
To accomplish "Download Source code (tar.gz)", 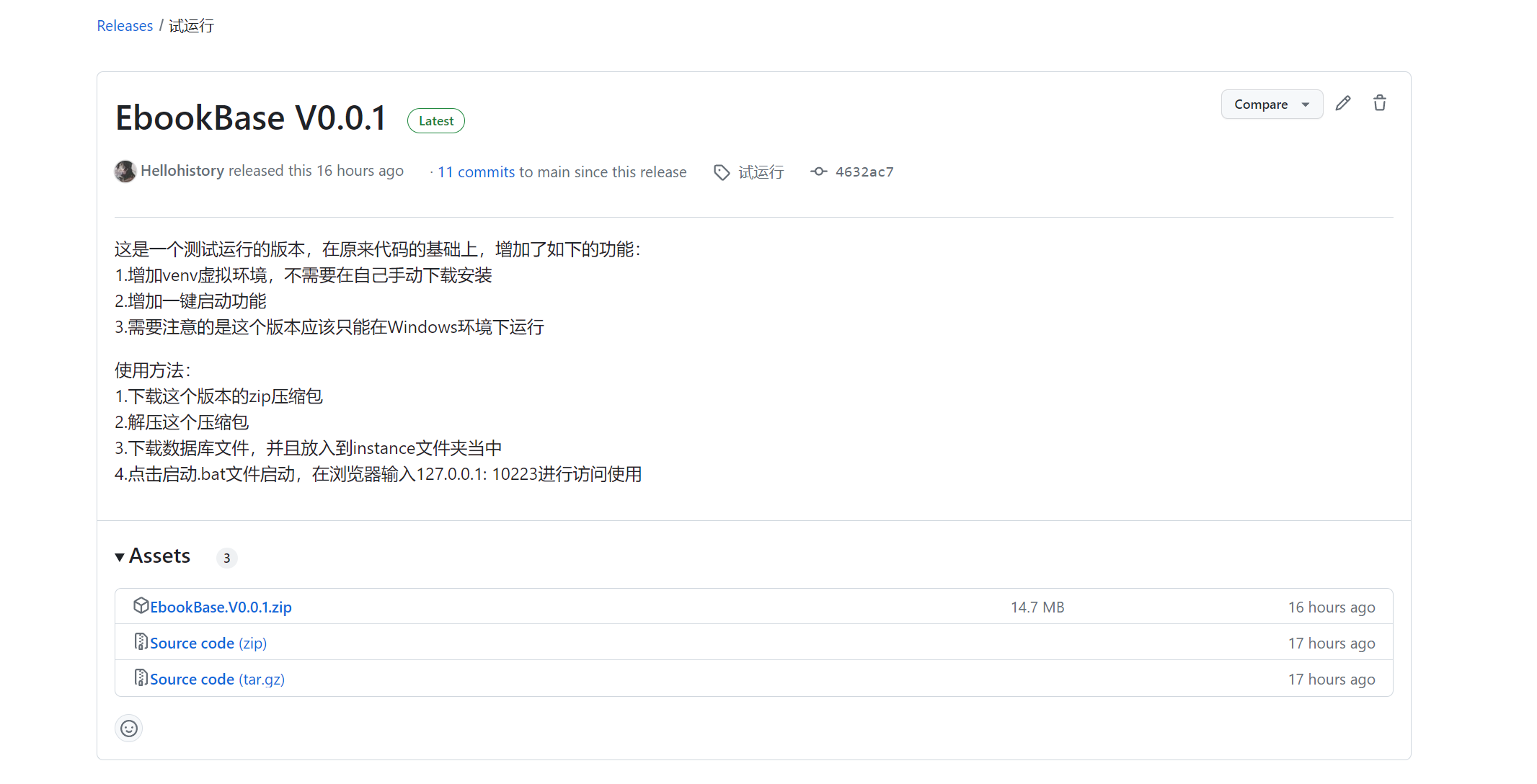I will (x=217, y=680).
